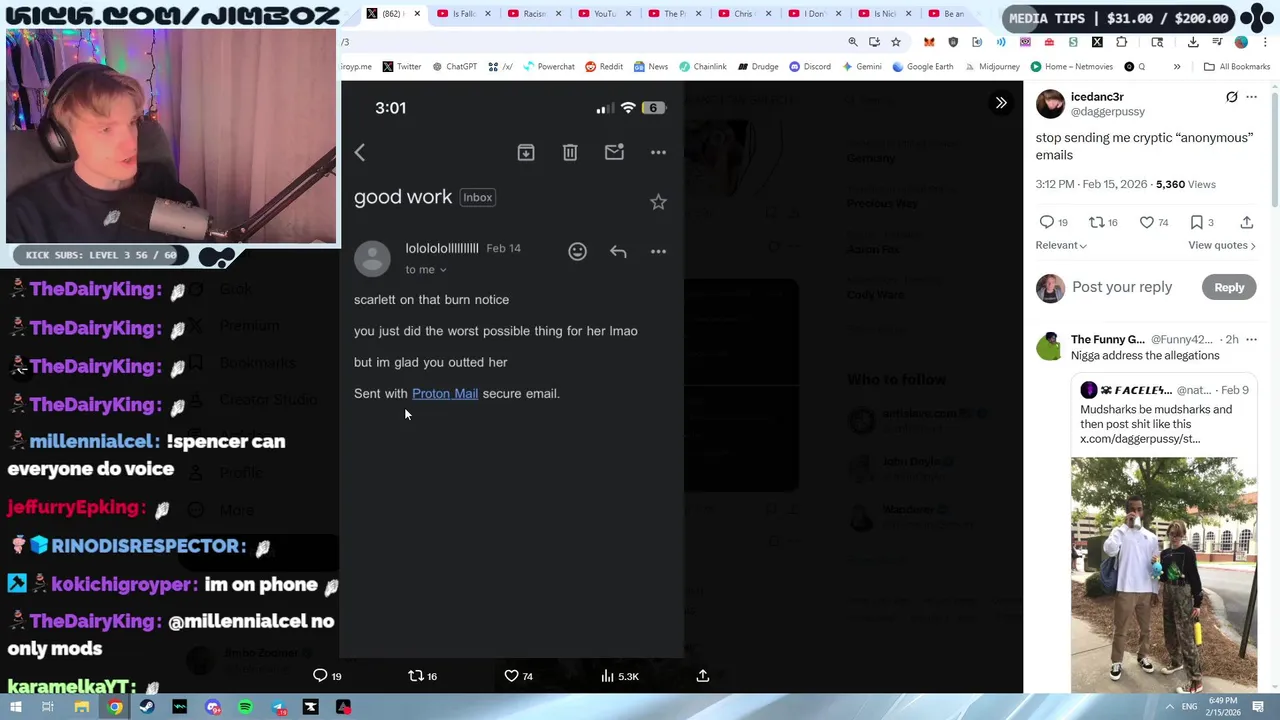Image resolution: width=1280 pixels, height=720 pixels.
Task: Open Steam from the taskbar
Action: tap(147, 707)
